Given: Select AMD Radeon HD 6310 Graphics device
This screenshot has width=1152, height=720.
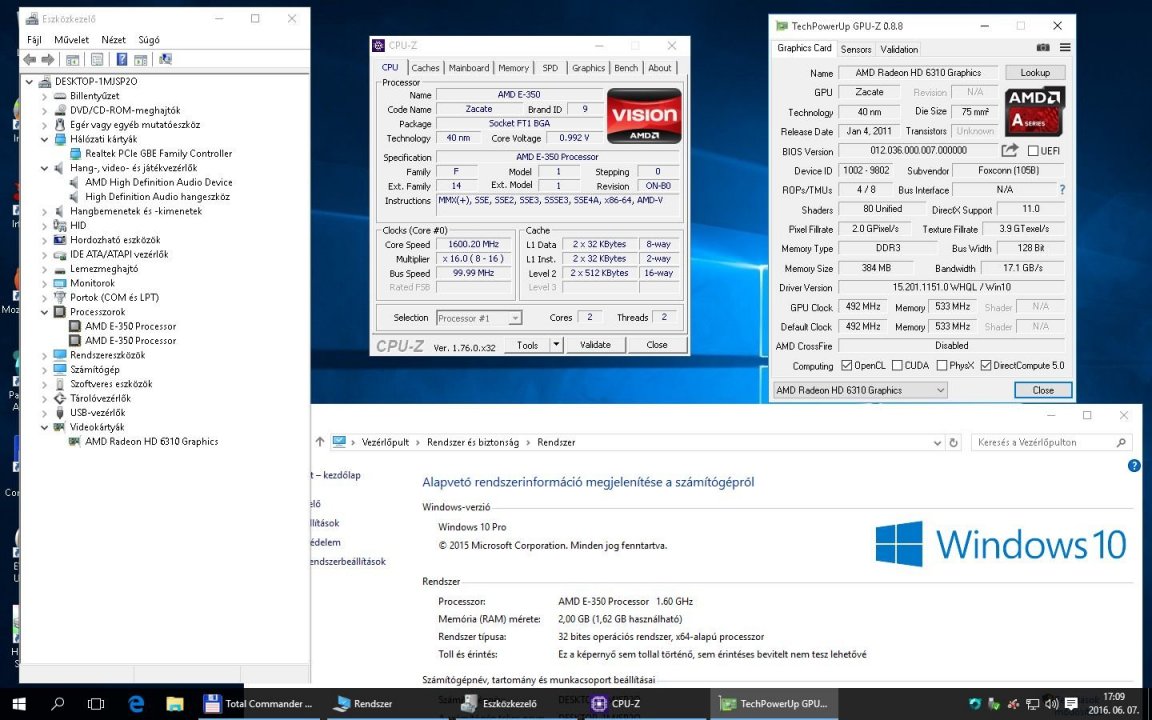Looking at the screenshot, I should 151,442.
